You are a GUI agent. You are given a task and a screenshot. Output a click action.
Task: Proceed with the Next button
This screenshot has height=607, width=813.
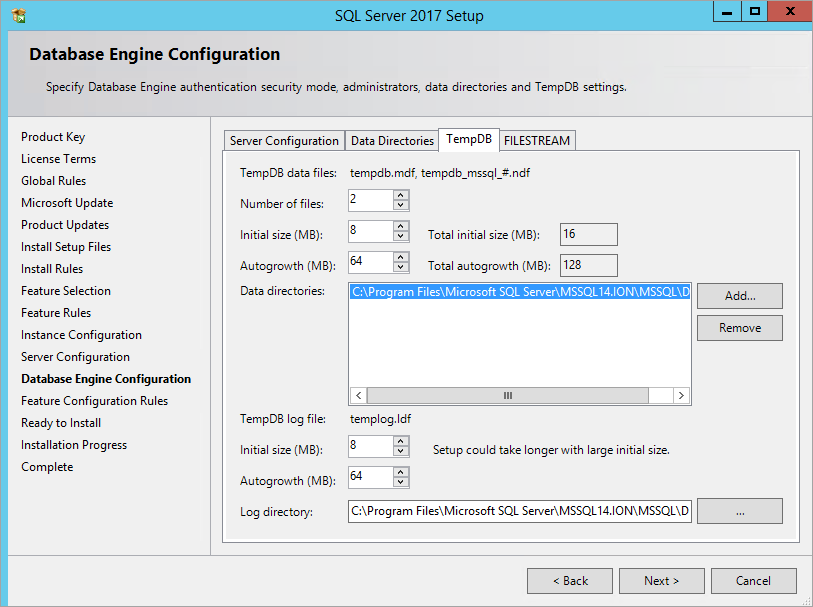point(662,581)
